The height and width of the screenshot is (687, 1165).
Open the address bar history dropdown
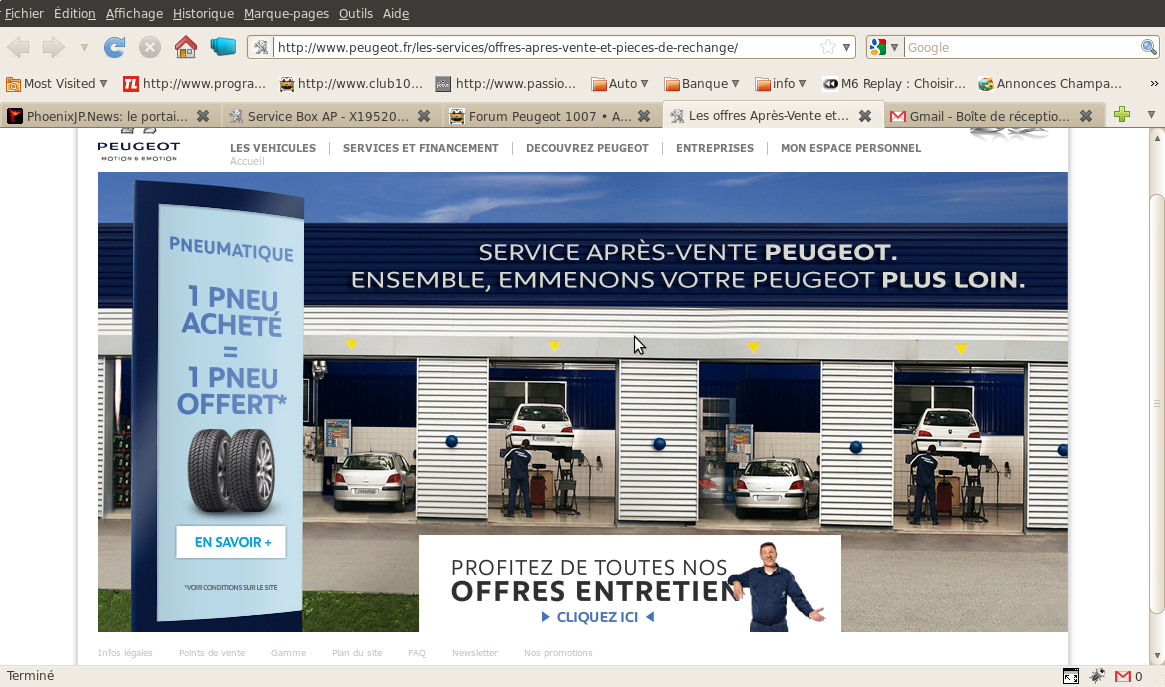[846, 48]
